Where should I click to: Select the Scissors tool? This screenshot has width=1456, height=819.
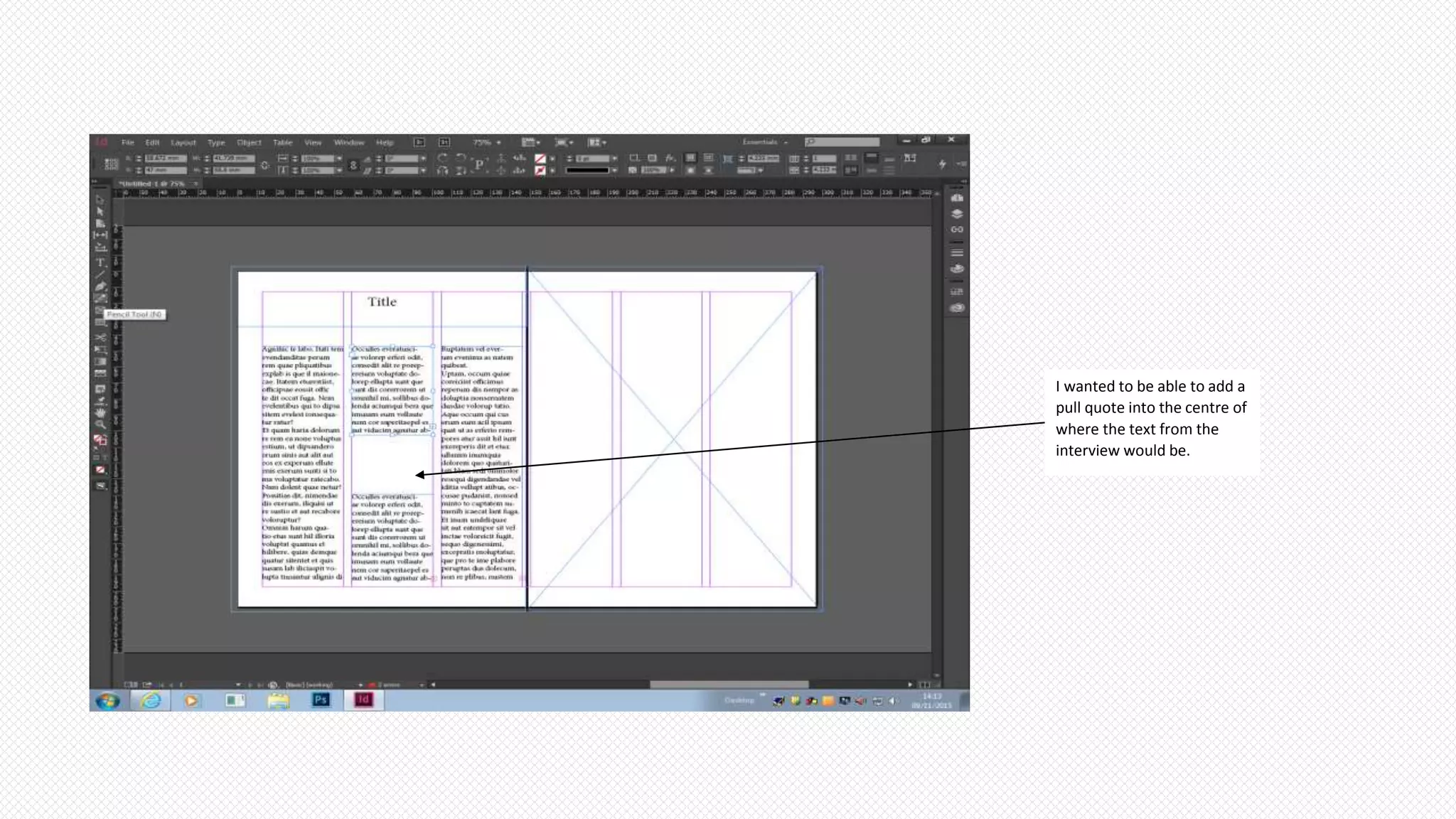[x=100, y=337]
